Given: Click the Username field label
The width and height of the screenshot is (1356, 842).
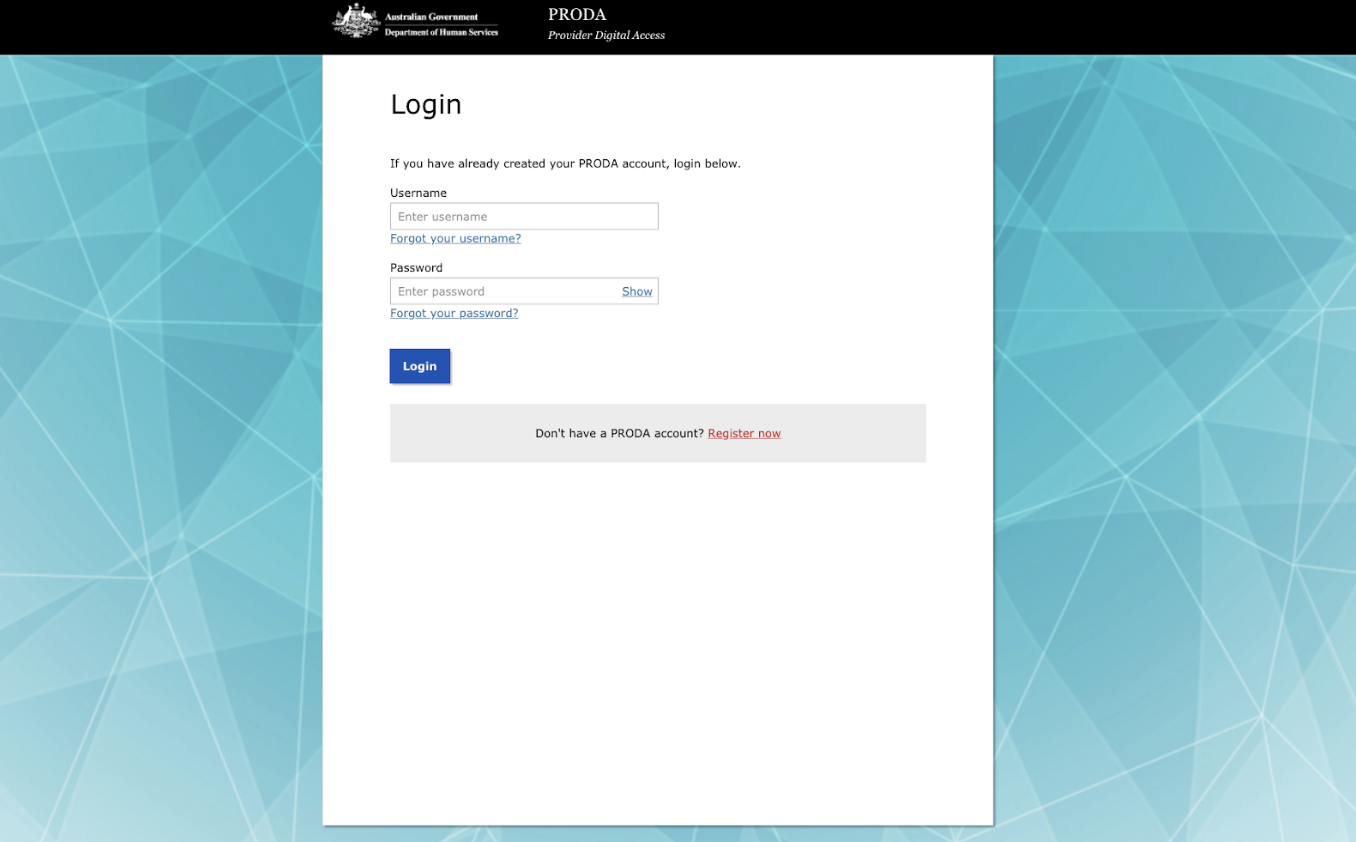Looking at the screenshot, I should tap(418, 193).
